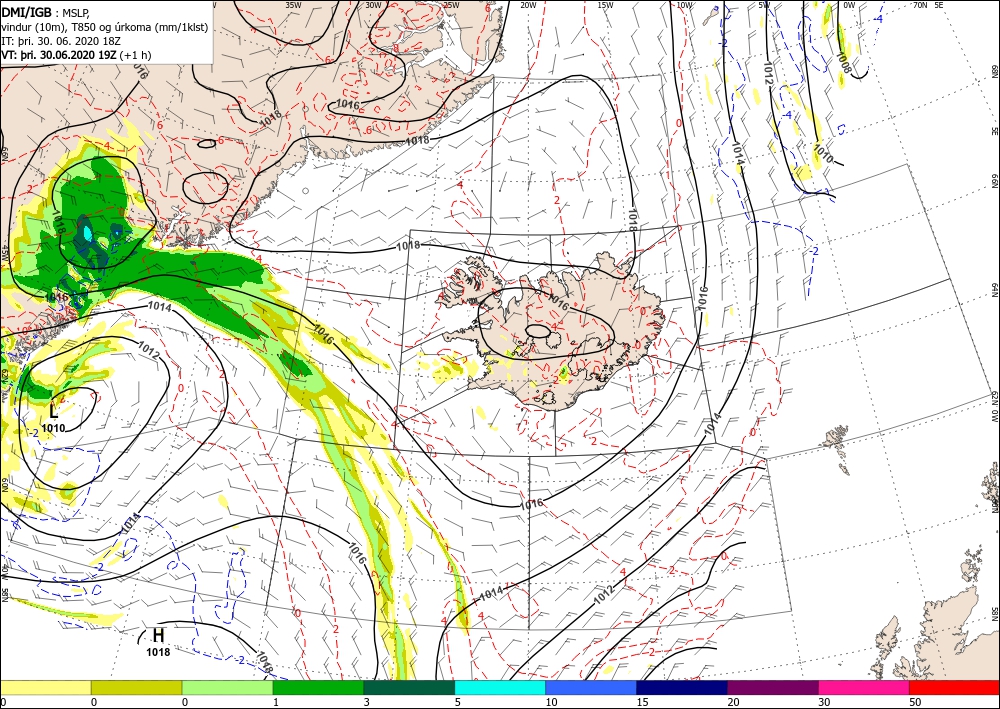1000x709 pixels.
Task: Click the '25W' longitude label
Action: point(451,5)
